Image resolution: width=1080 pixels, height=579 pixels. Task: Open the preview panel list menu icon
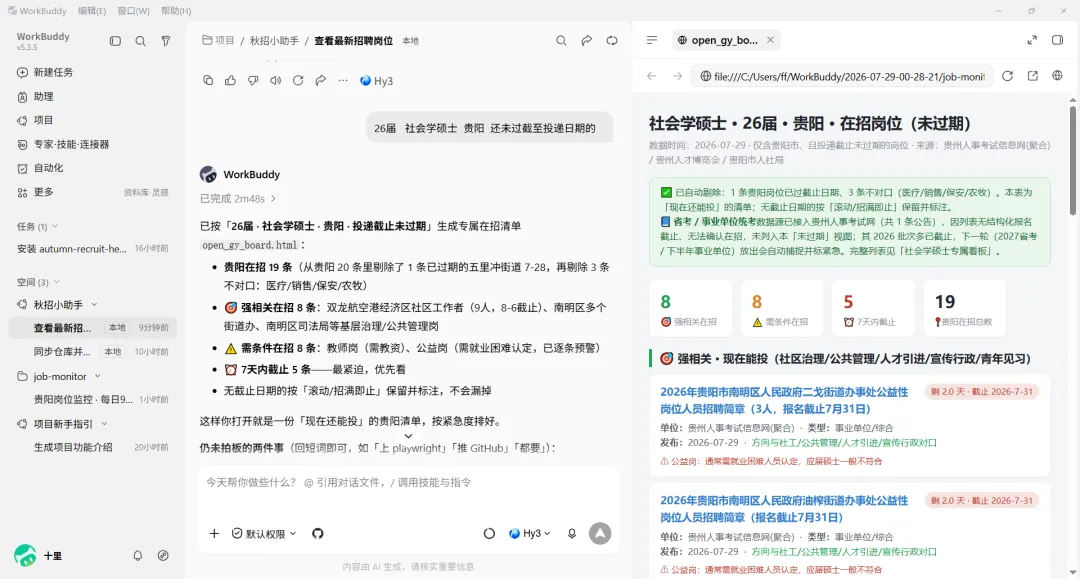(652, 40)
